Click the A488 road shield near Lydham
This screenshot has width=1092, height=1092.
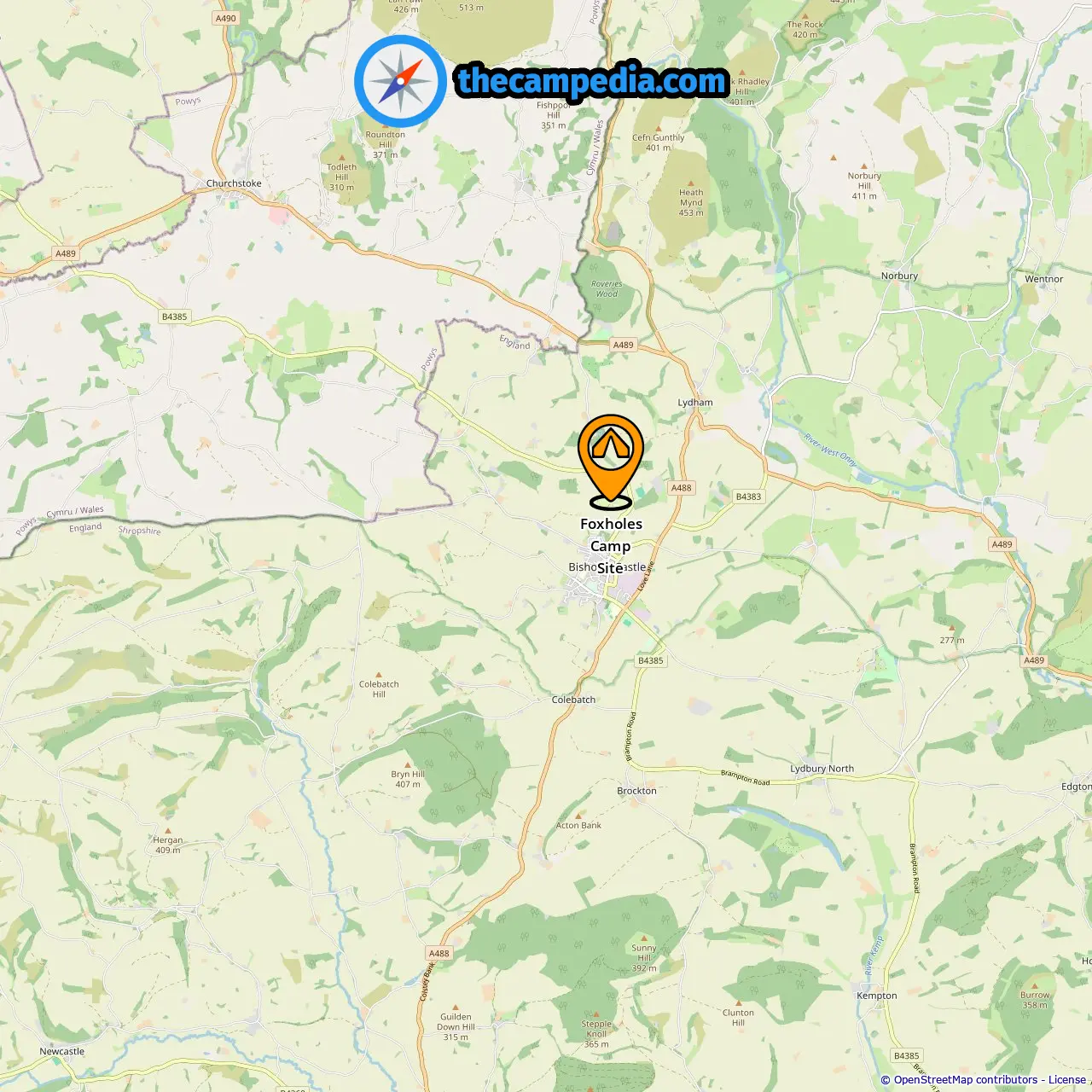[x=681, y=488]
